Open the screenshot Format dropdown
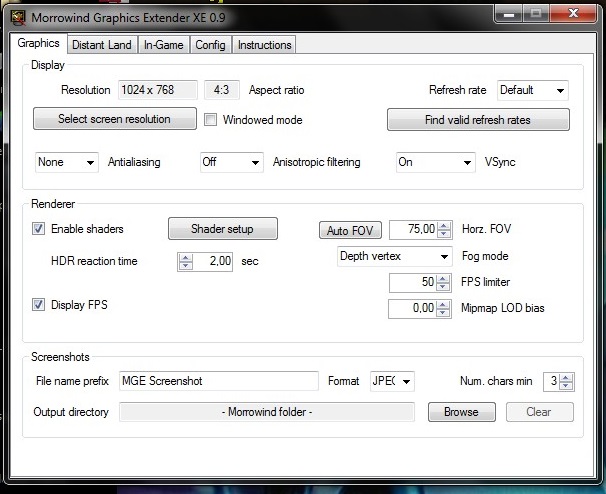Viewport: 606px width, 494px height. point(392,381)
